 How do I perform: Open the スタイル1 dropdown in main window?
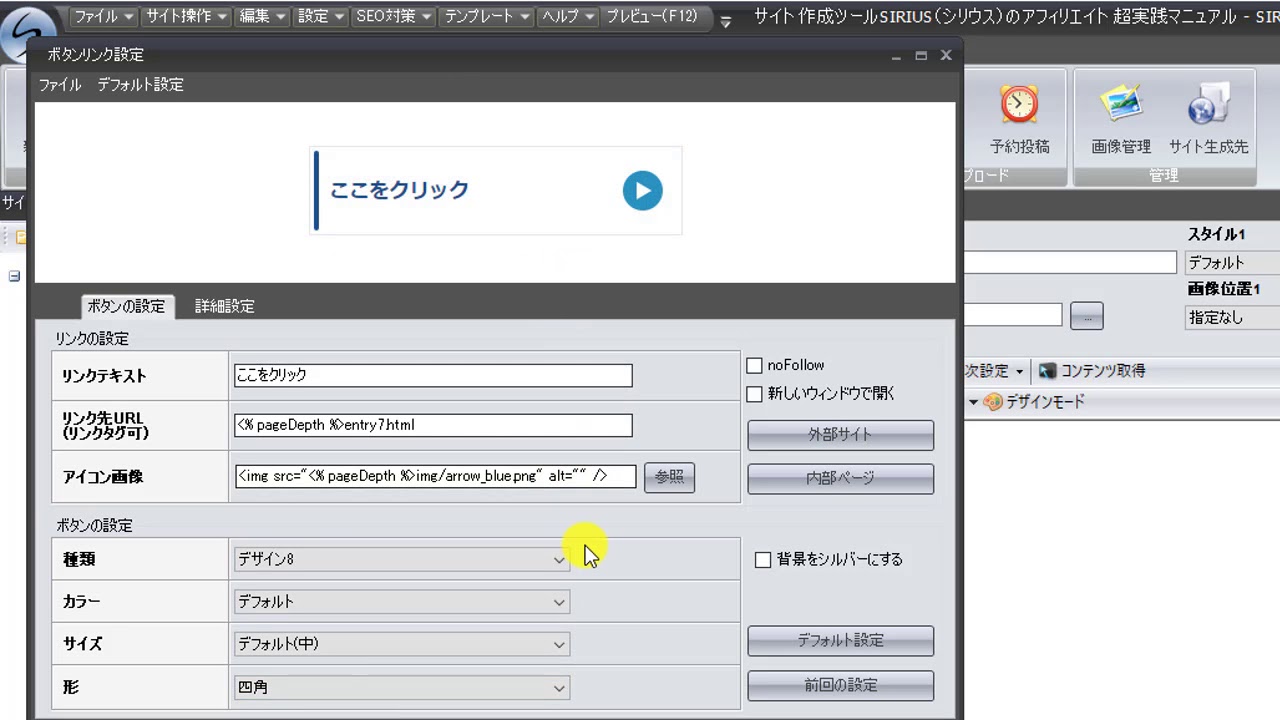coord(1232,263)
